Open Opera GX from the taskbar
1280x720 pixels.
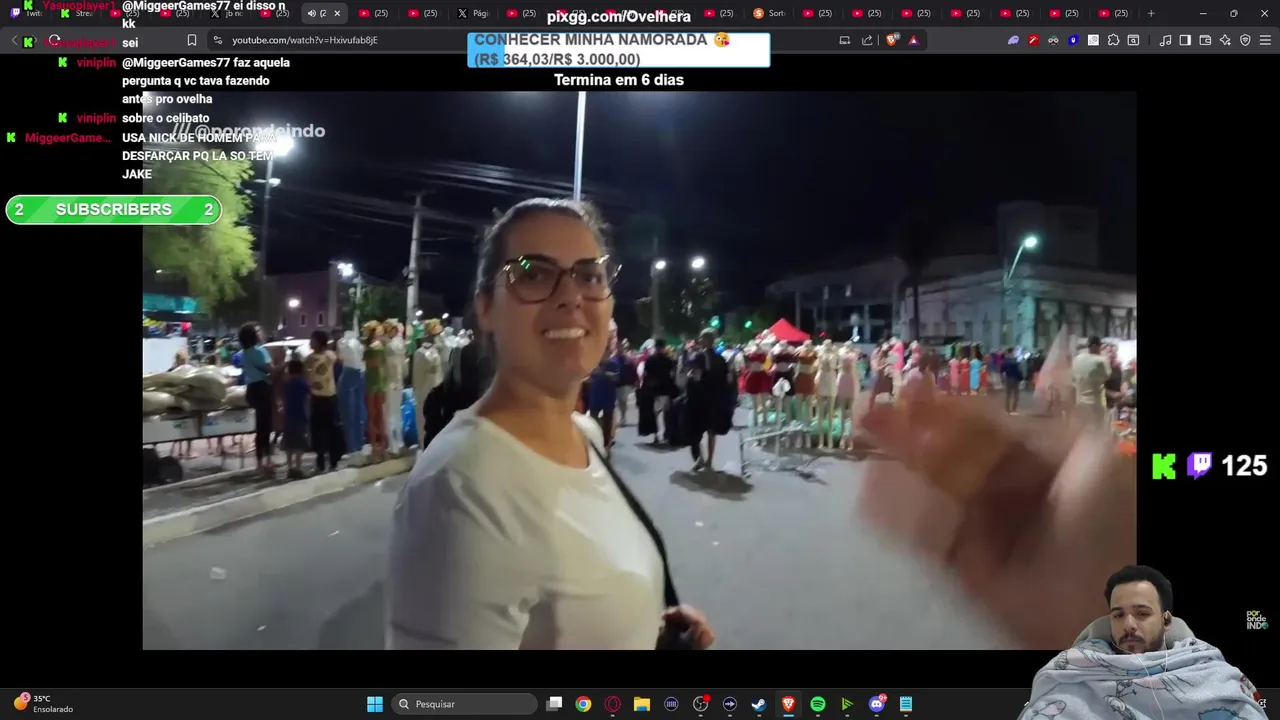tap(612, 704)
